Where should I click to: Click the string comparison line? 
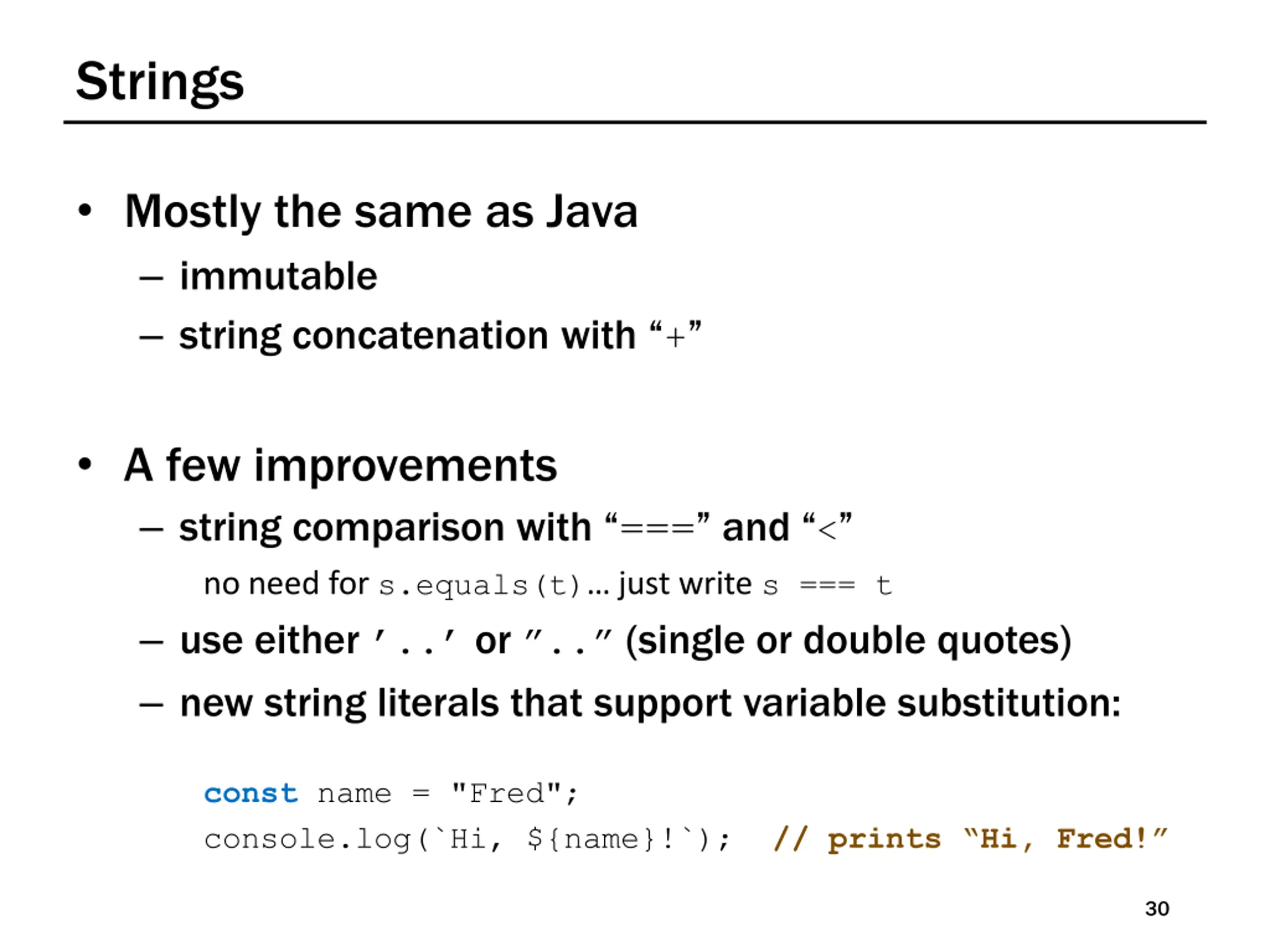coord(515,528)
